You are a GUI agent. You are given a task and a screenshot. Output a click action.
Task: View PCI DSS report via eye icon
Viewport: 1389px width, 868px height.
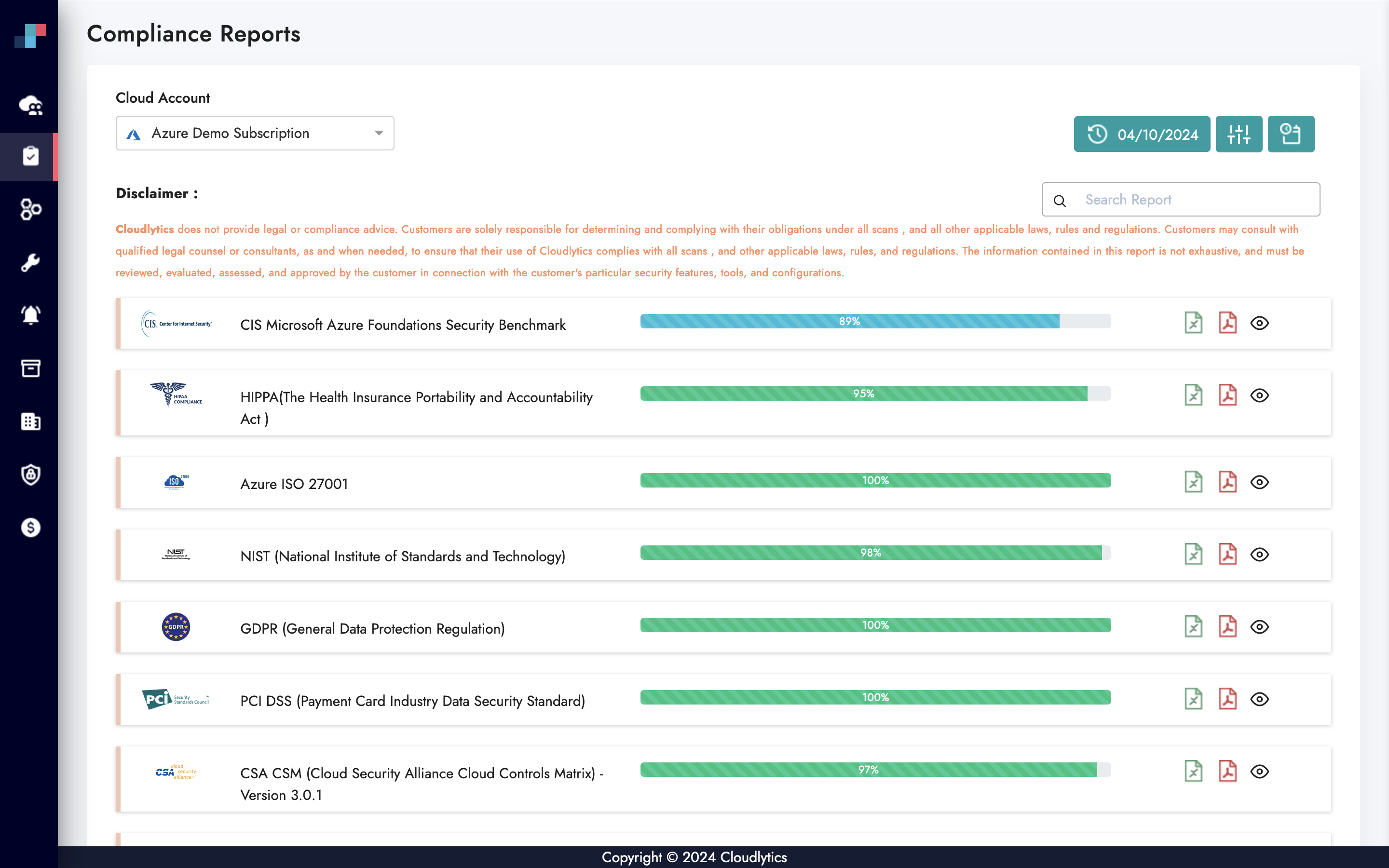1259,699
